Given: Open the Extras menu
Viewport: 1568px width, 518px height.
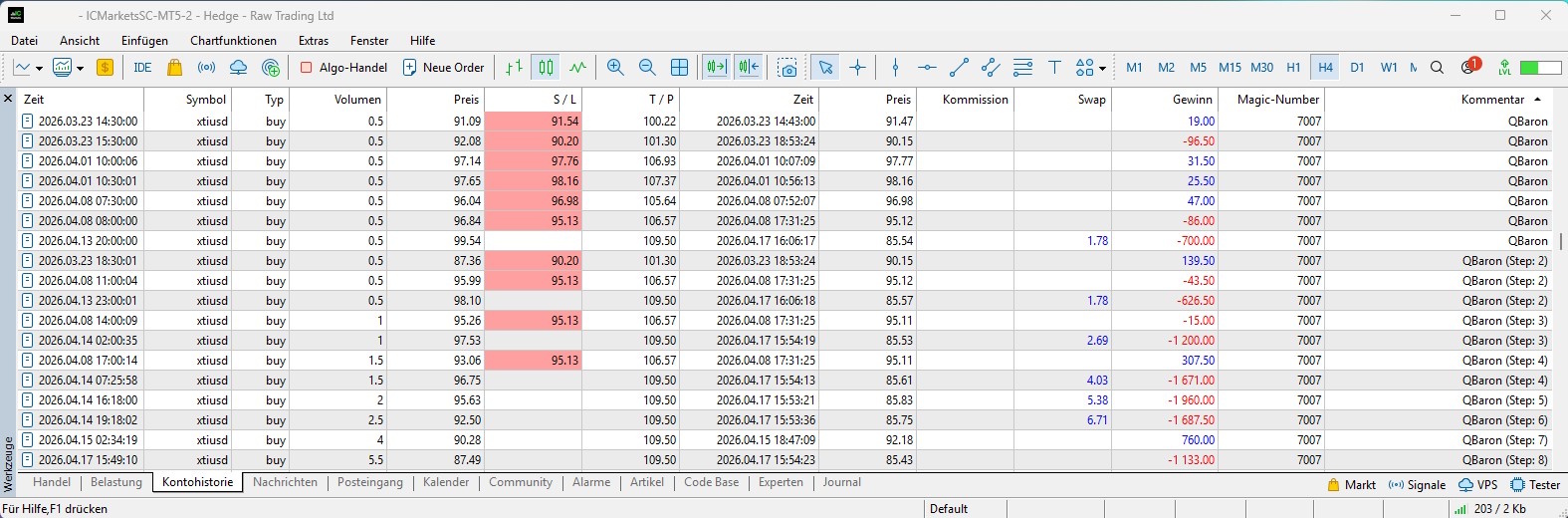Looking at the screenshot, I should click(x=314, y=41).
